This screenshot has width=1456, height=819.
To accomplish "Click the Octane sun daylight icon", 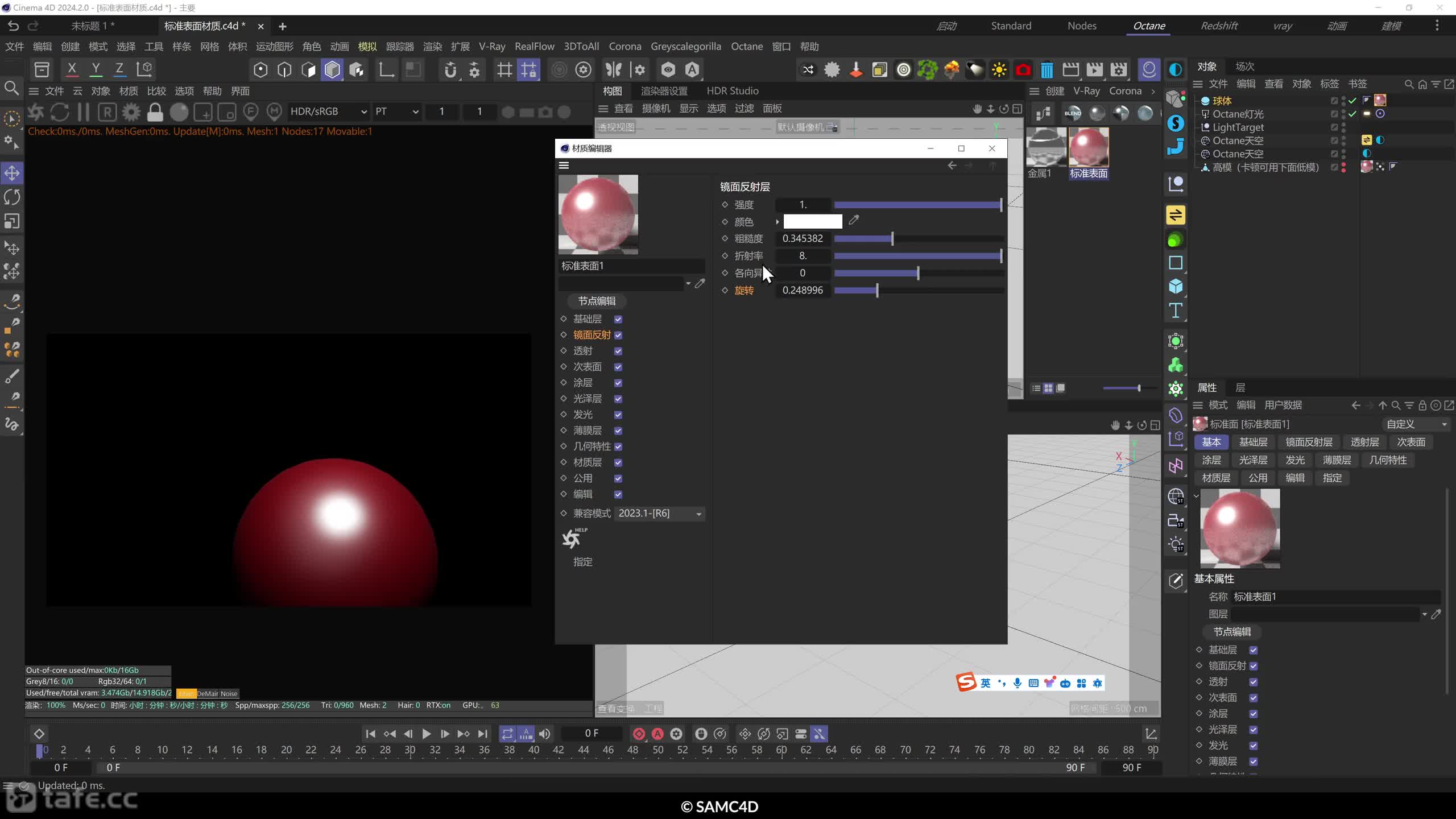I will (999, 70).
